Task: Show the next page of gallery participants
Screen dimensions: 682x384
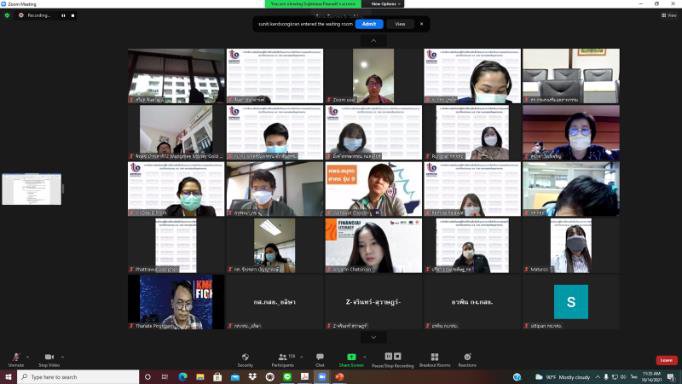Action: point(373,337)
